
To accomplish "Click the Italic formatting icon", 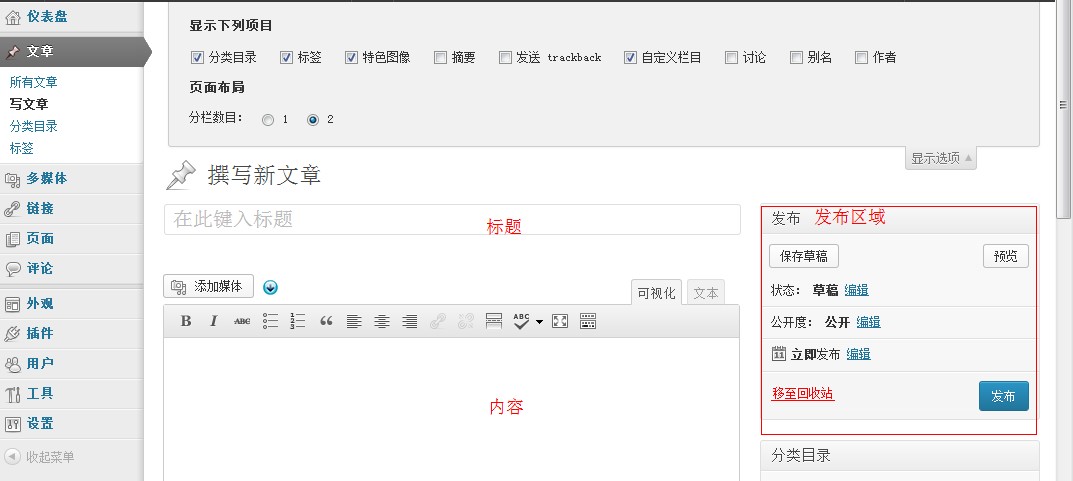I will coord(214,321).
